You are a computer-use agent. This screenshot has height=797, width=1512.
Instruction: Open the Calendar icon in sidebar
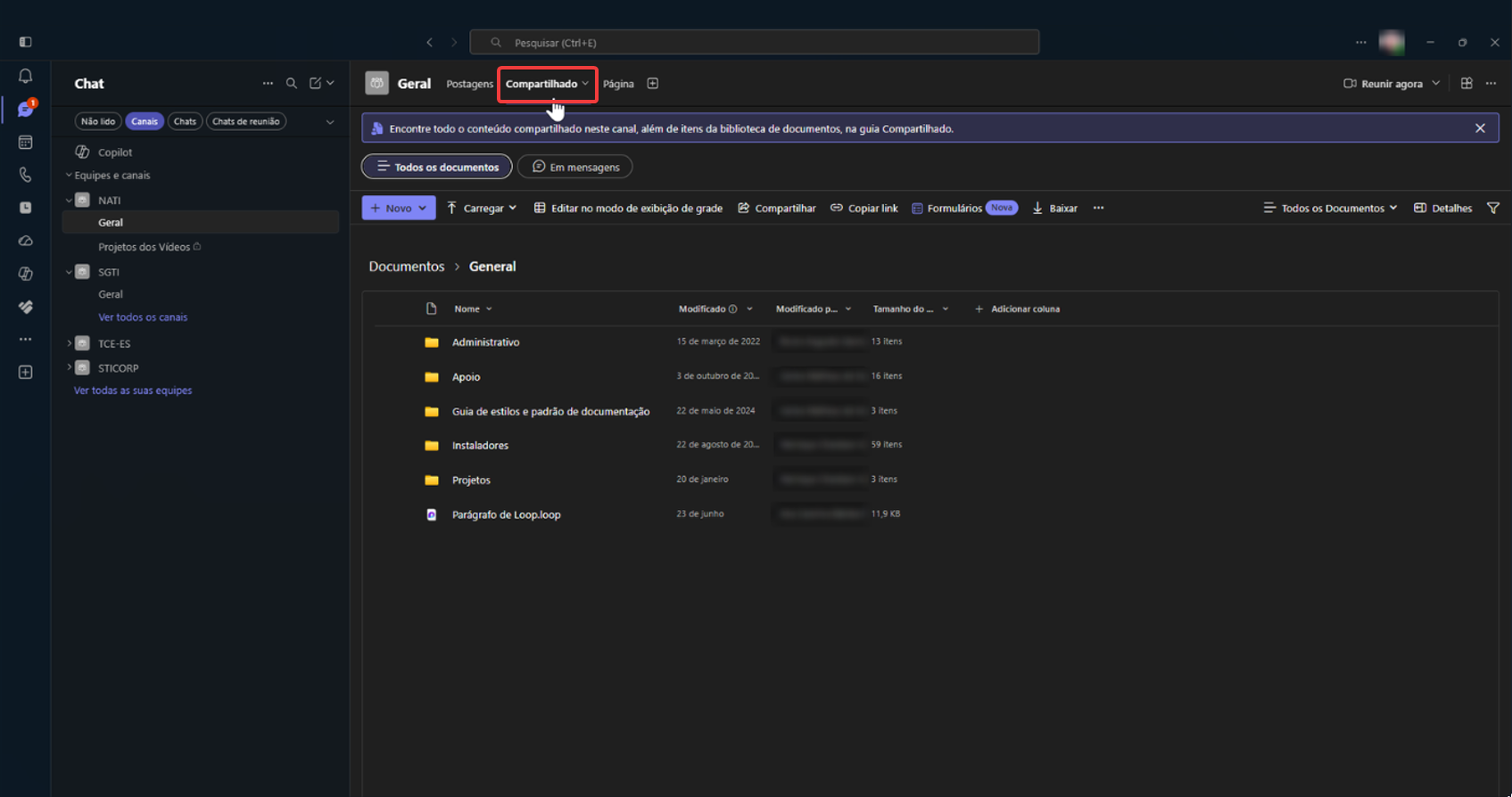click(25, 143)
